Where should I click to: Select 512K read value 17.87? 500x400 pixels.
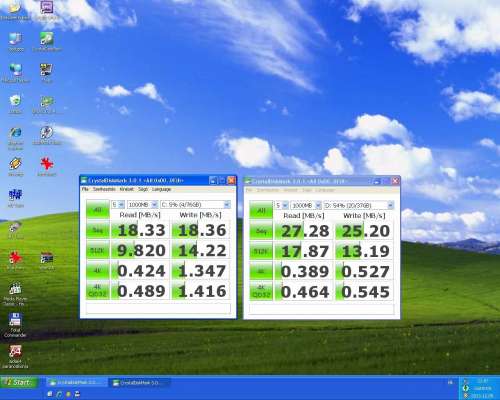304,251
